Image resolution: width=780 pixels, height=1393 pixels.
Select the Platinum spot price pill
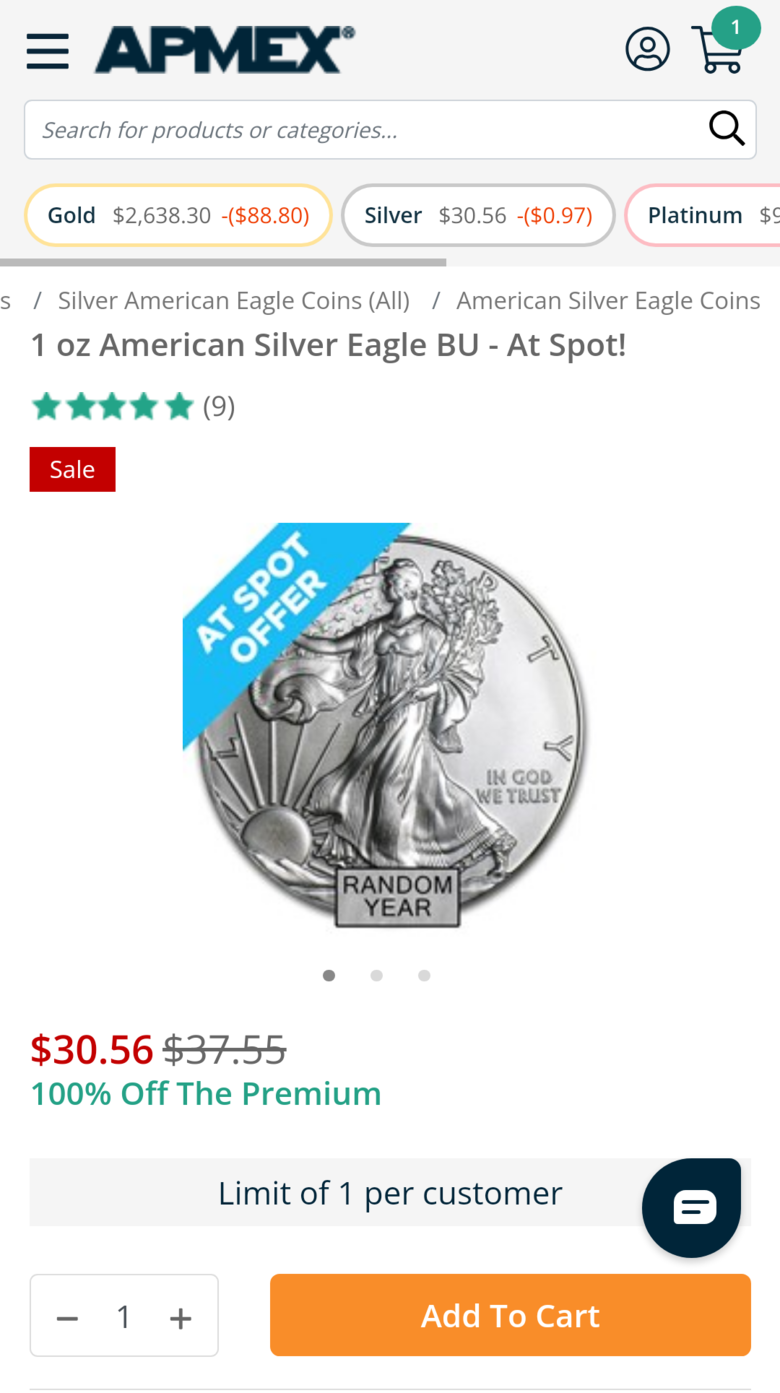pos(703,215)
